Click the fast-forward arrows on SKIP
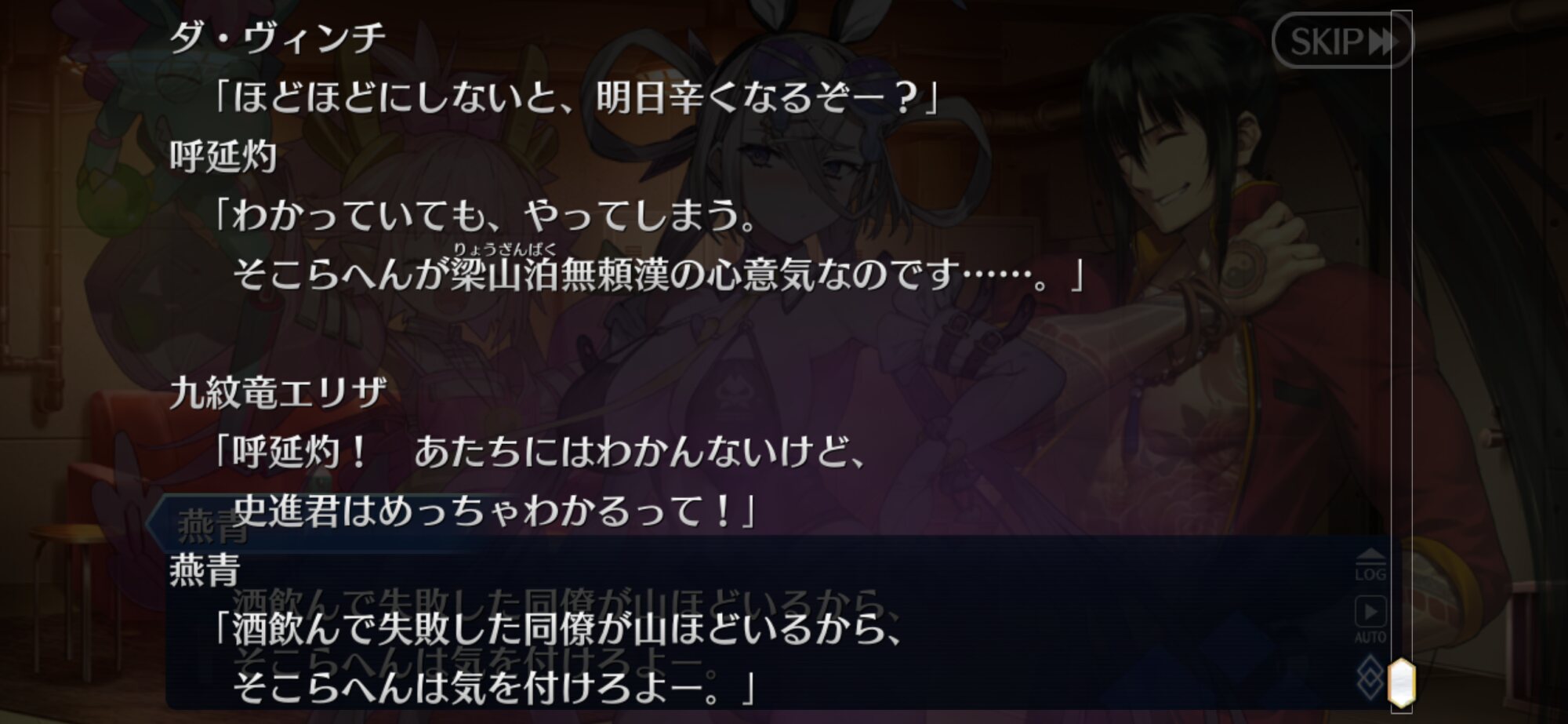 click(x=1383, y=42)
